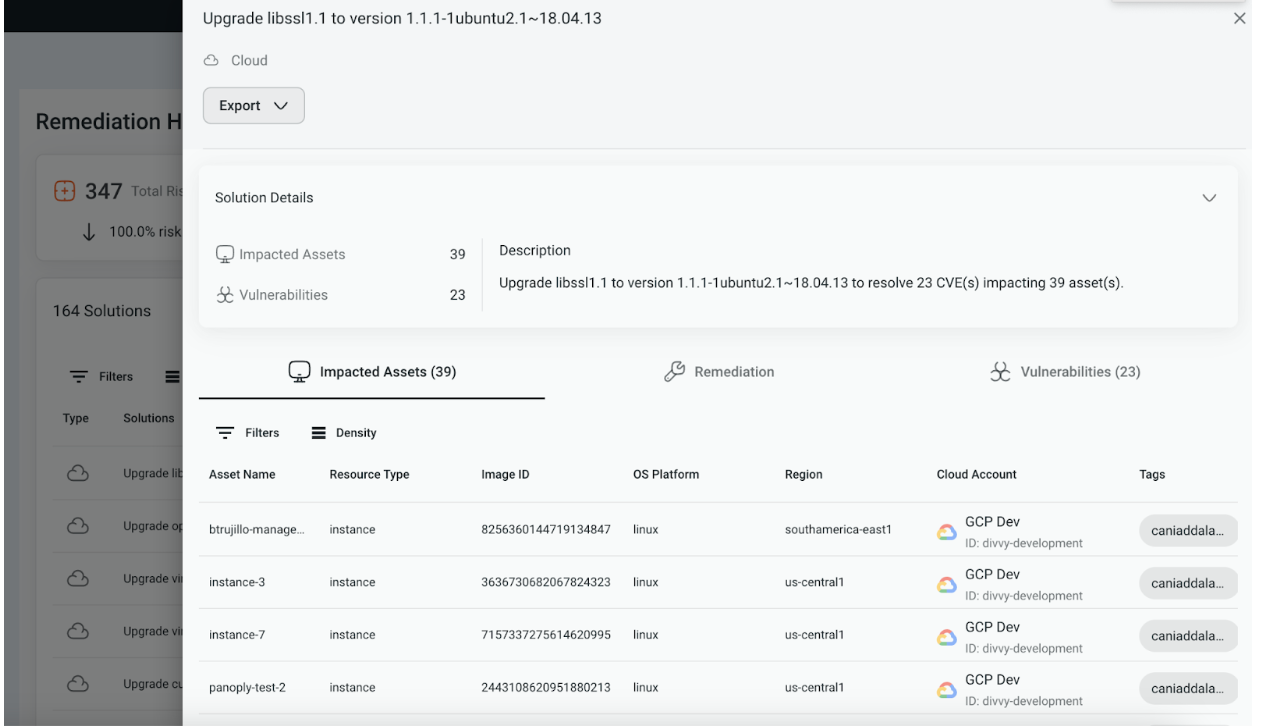Switch to the Remediation tab
Image resolution: width=1266 pixels, height=726 pixels.
(719, 372)
